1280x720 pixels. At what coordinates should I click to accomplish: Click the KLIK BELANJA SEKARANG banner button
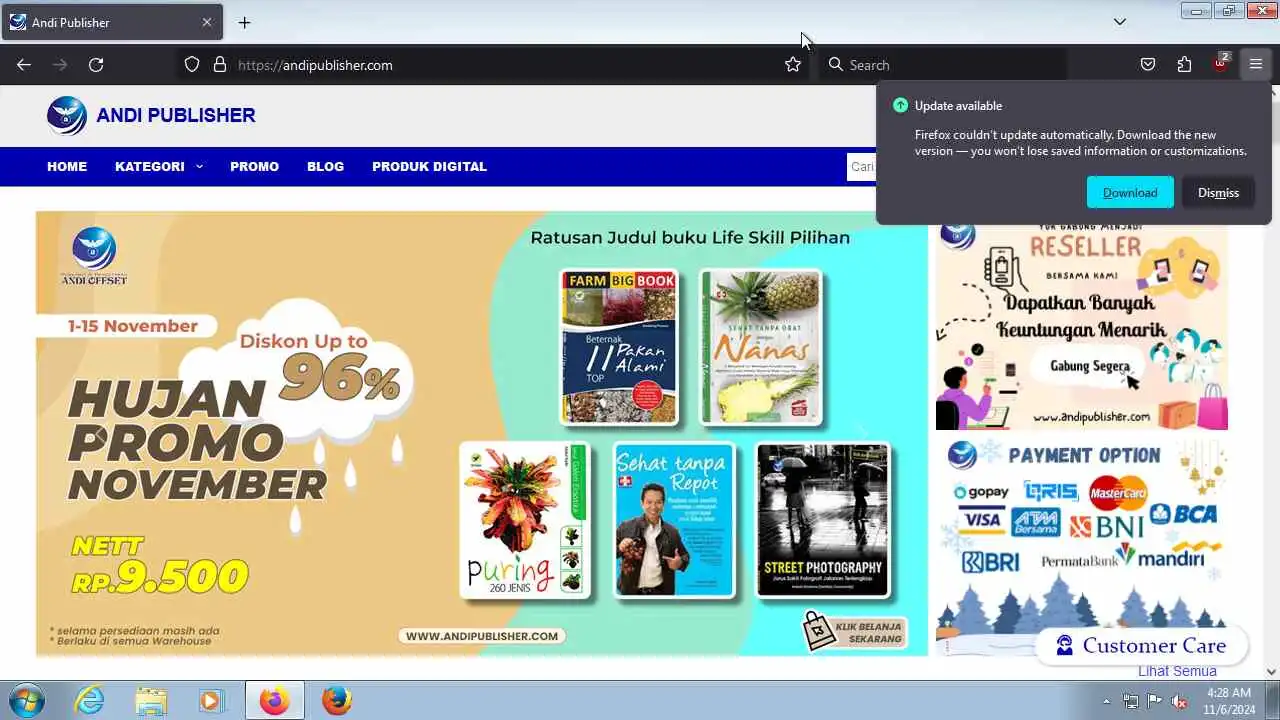click(855, 631)
